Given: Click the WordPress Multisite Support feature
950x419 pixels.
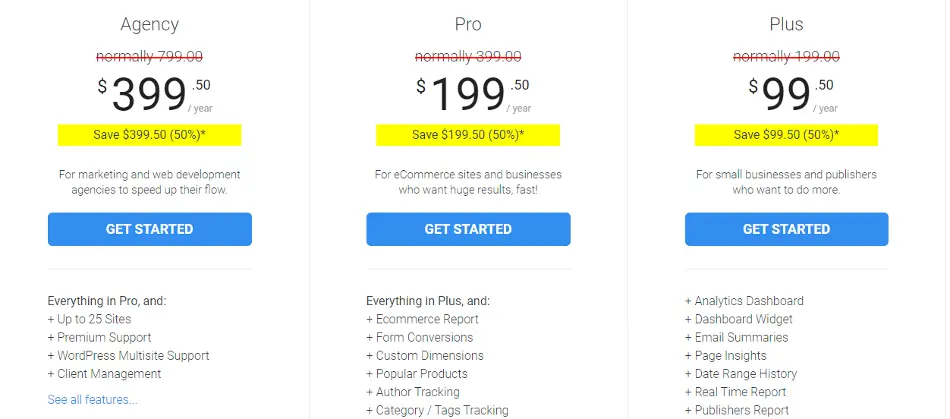Looking at the screenshot, I should pyautogui.click(x=128, y=355).
